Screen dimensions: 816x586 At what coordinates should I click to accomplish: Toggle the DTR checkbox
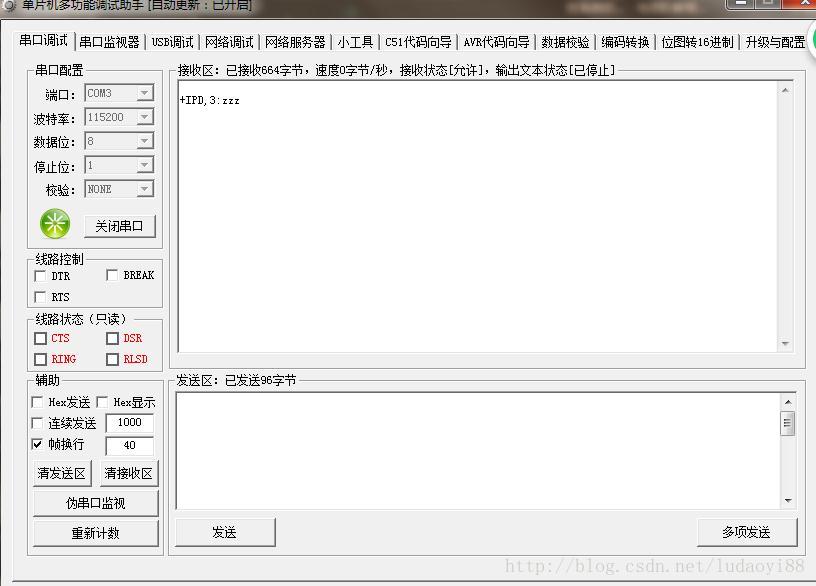point(40,276)
